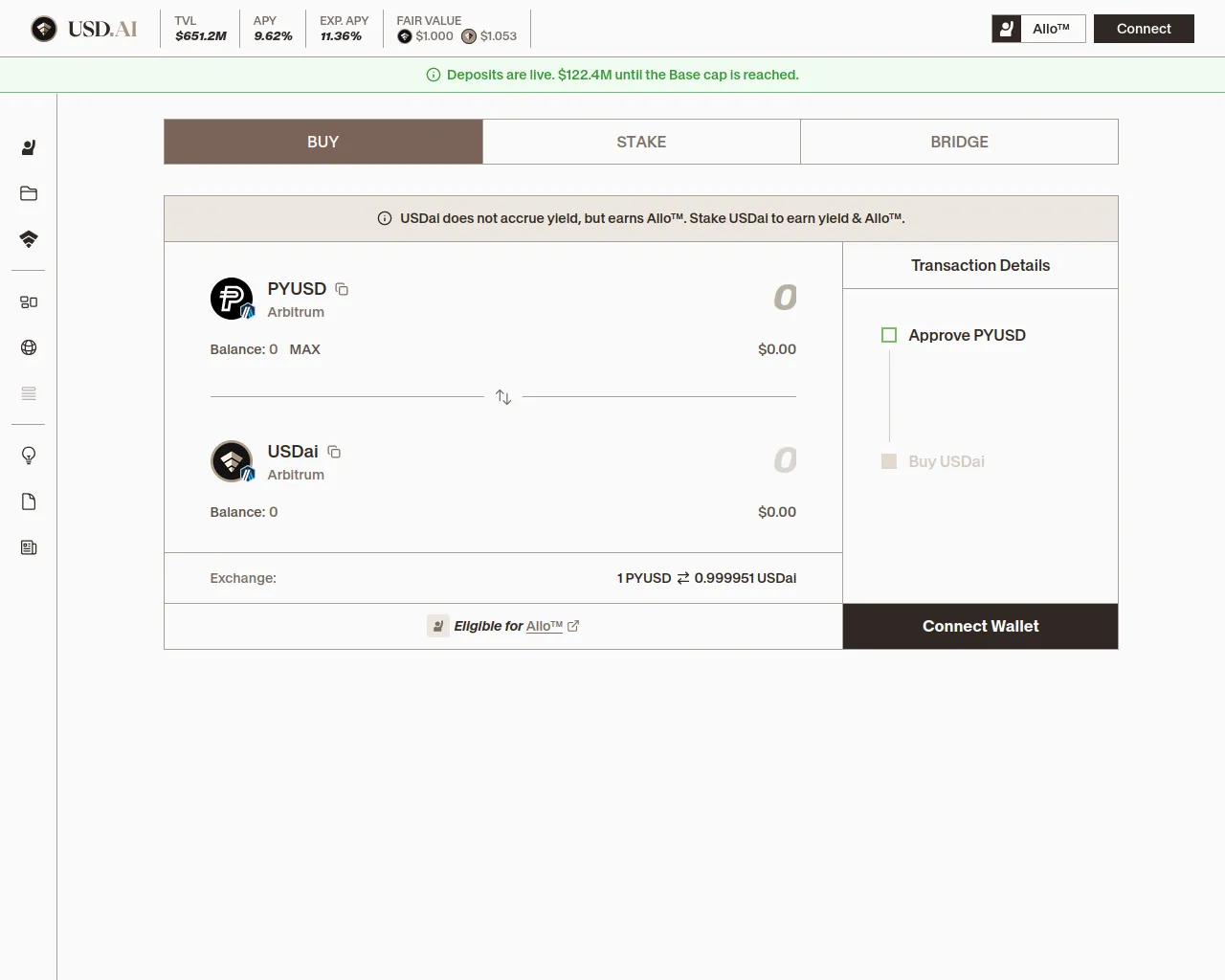
Task: Click the PYUSD Balance: 0 text
Action: pyautogui.click(x=244, y=349)
